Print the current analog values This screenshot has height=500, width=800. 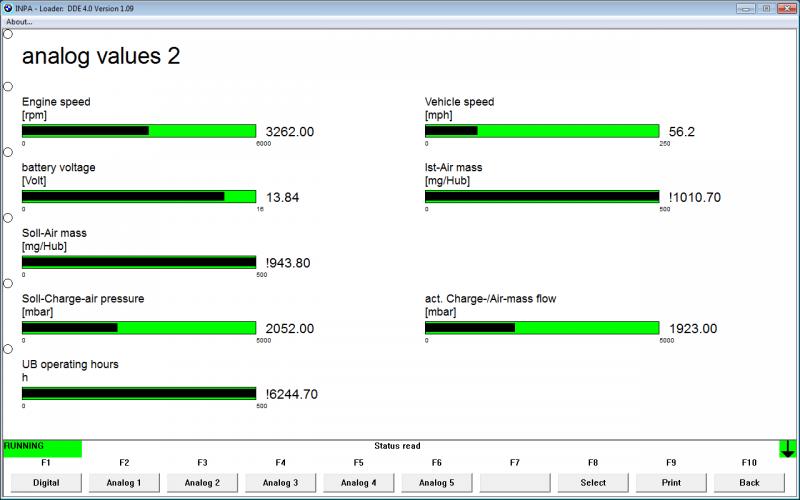[x=670, y=482]
